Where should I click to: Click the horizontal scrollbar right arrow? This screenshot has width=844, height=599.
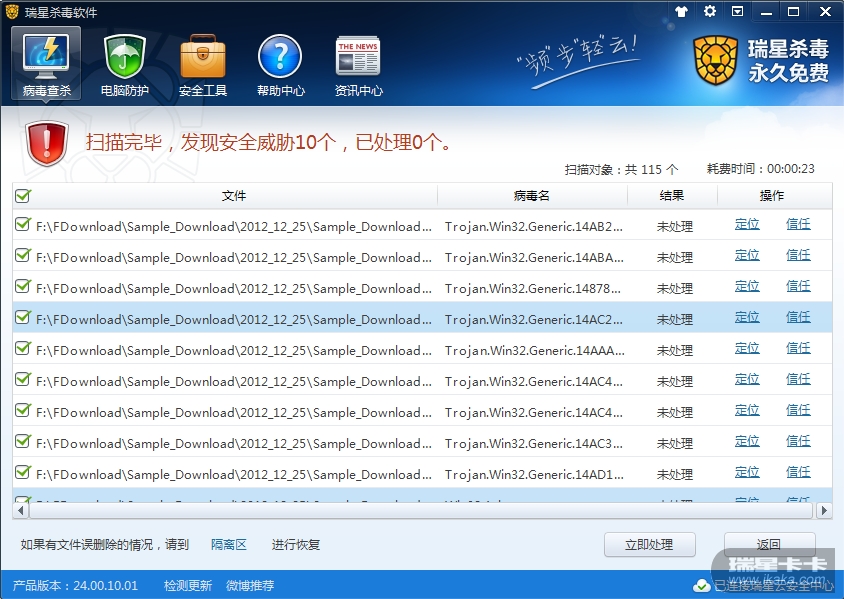[824, 510]
